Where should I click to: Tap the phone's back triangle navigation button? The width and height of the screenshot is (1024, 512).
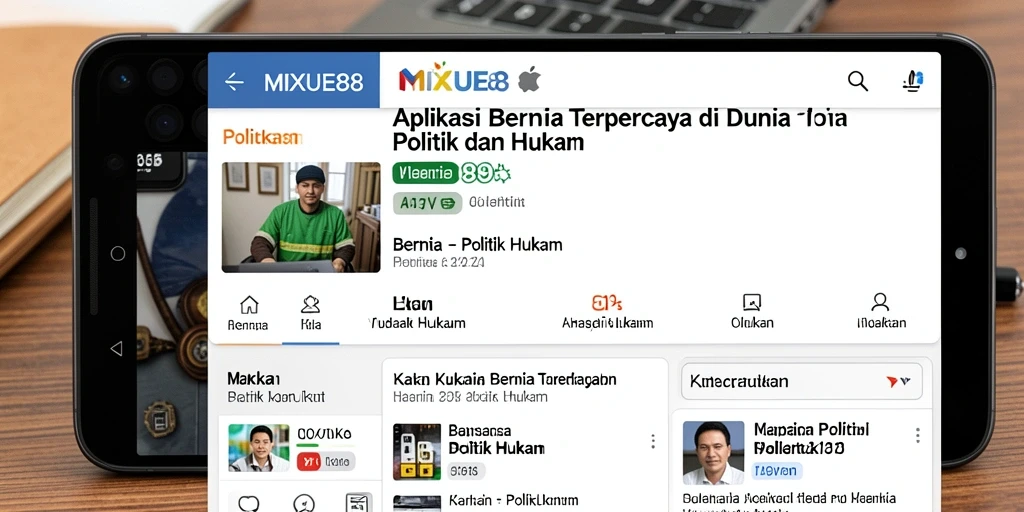click(x=116, y=349)
